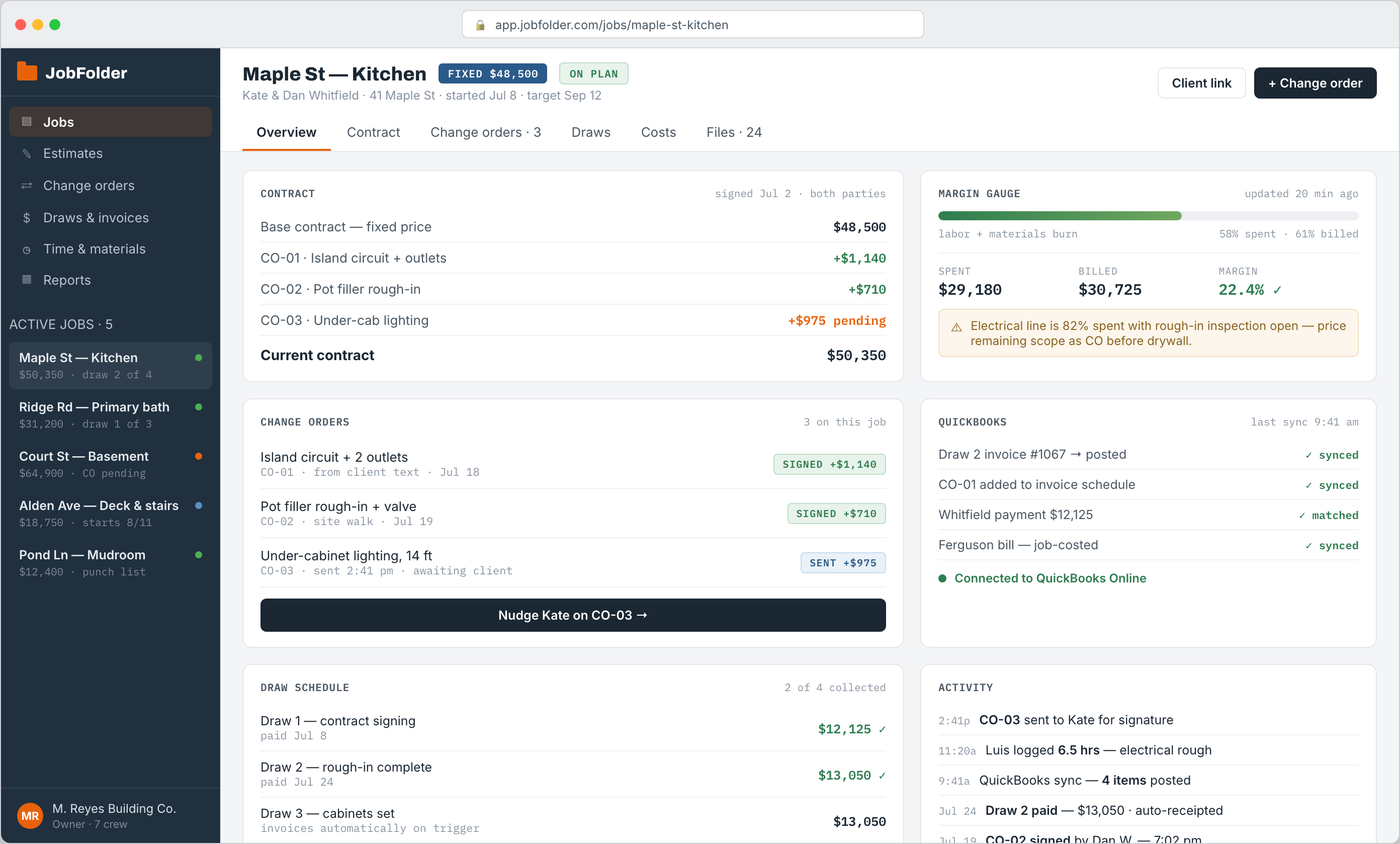Click 'Whitfield payment $12,125' row

tap(1148, 515)
